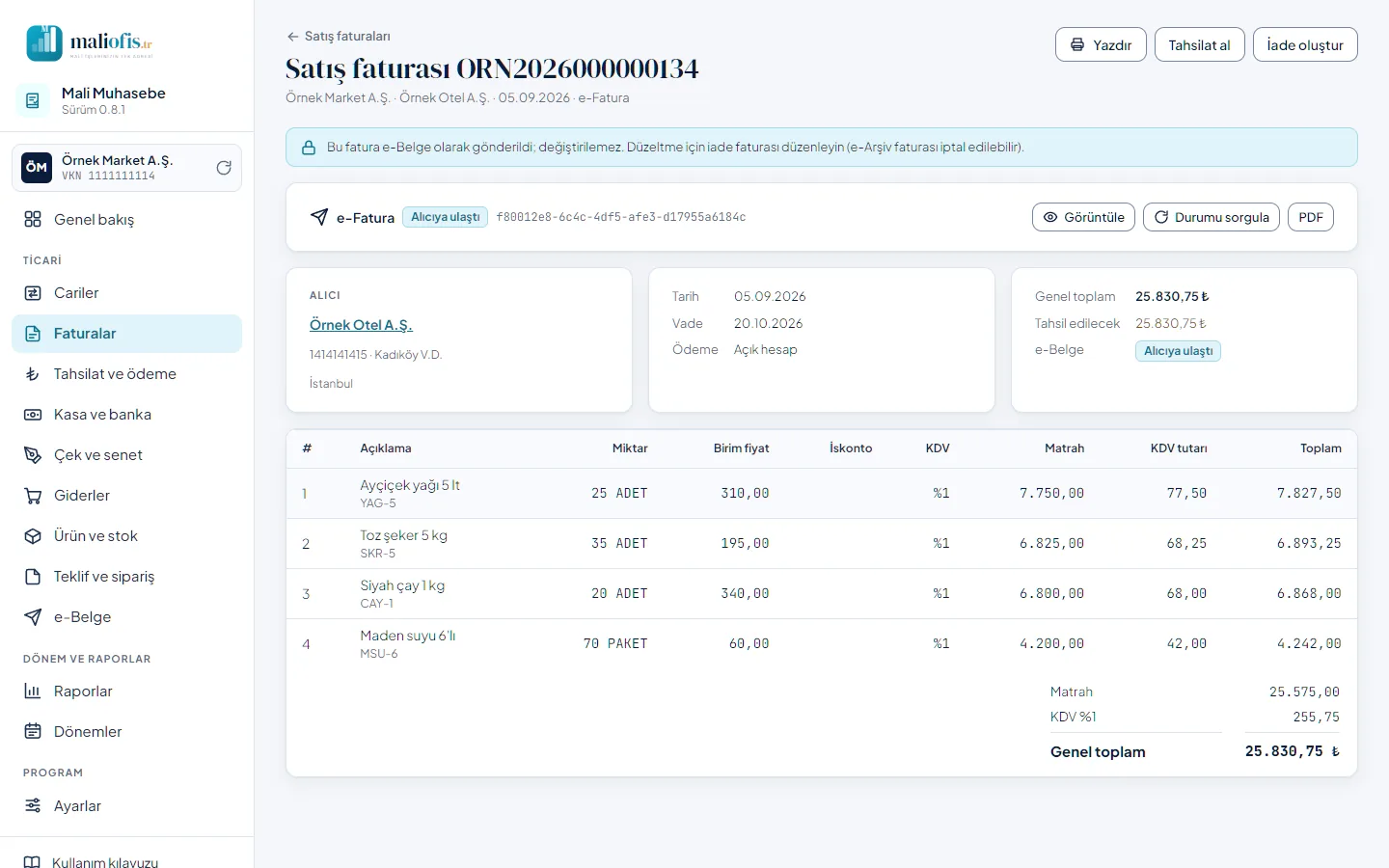Query status with Durumu sorgula
Screen dimensions: 1389x868
pyautogui.click(x=1212, y=217)
